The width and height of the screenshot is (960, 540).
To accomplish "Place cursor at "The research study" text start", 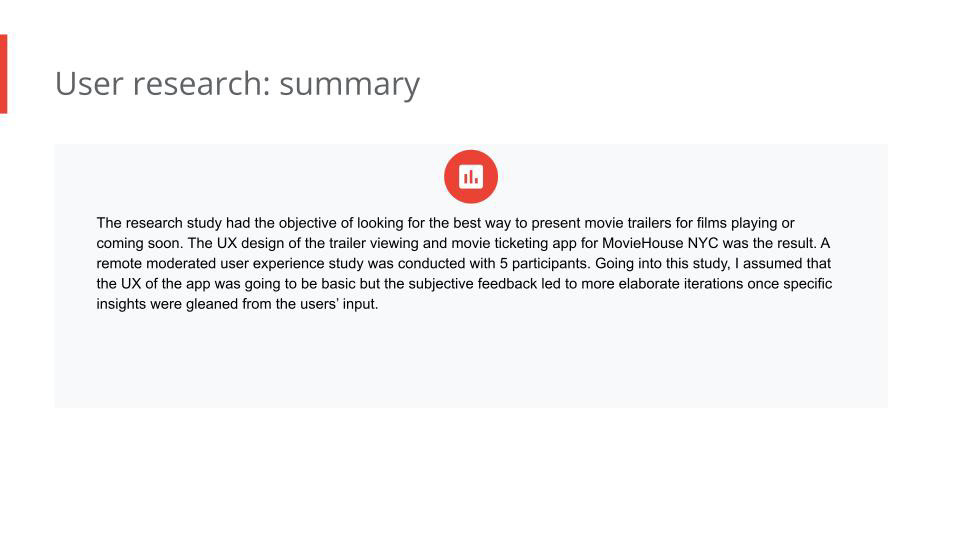I will [x=98, y=223].
